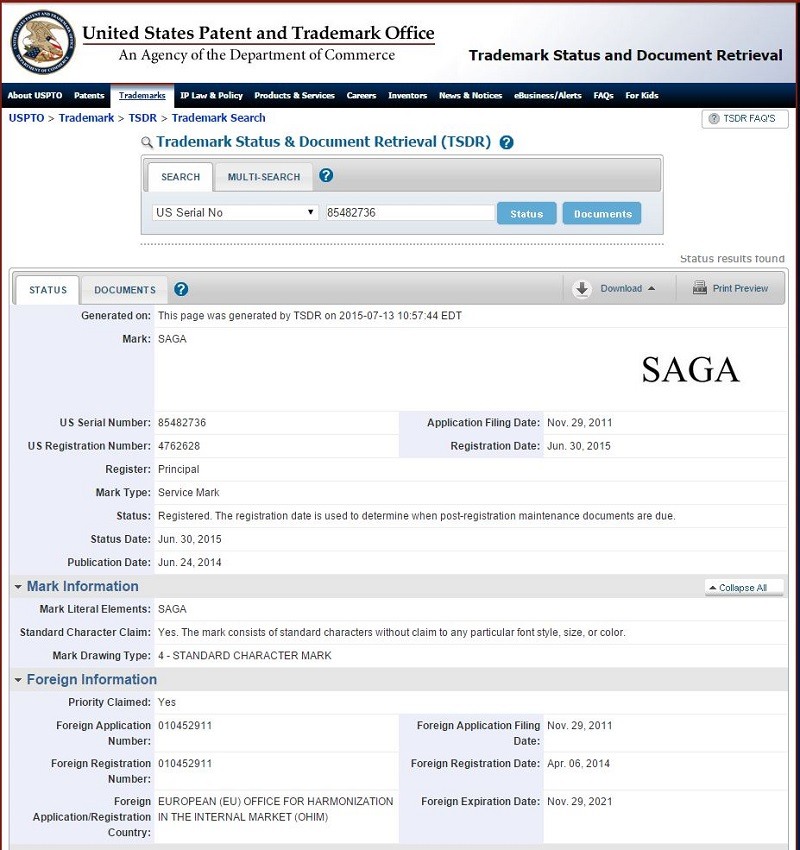Open the DOCUMENTS tab

coord(125,290)
